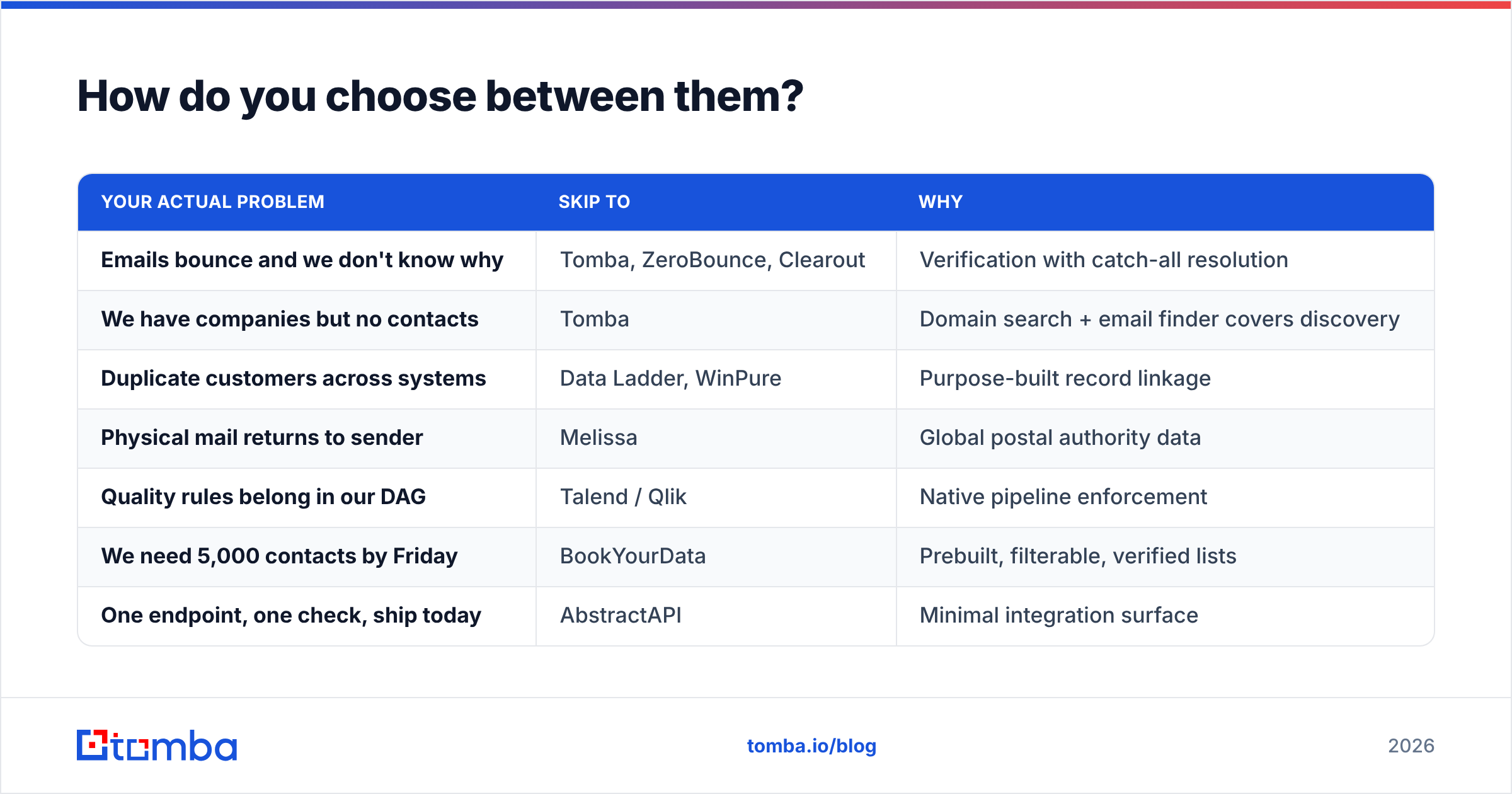Click the "2026" year label in footer

1411,746
